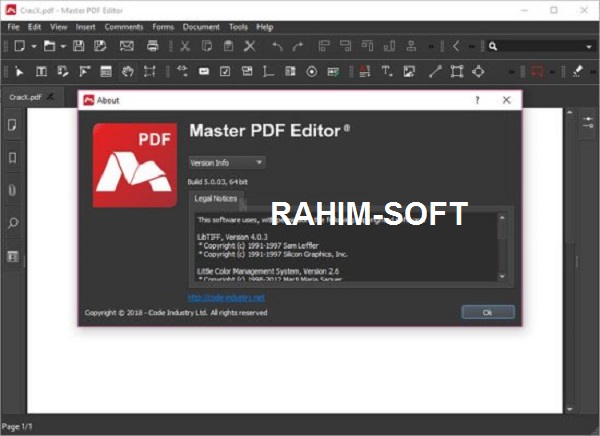
Task: Cut selection with scissors icon
Action: [185, 46]
